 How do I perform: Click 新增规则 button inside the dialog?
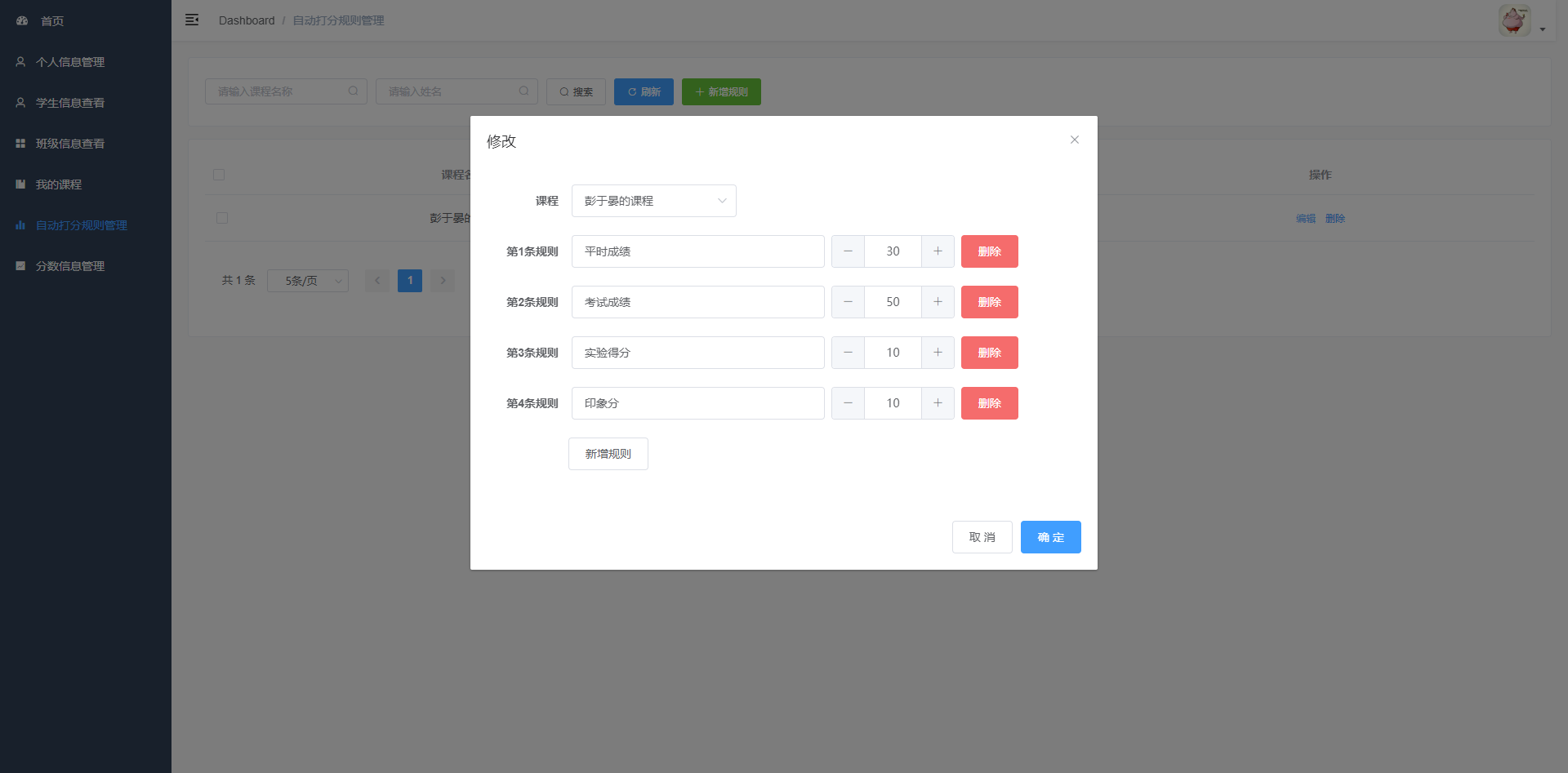pos(608,454)
